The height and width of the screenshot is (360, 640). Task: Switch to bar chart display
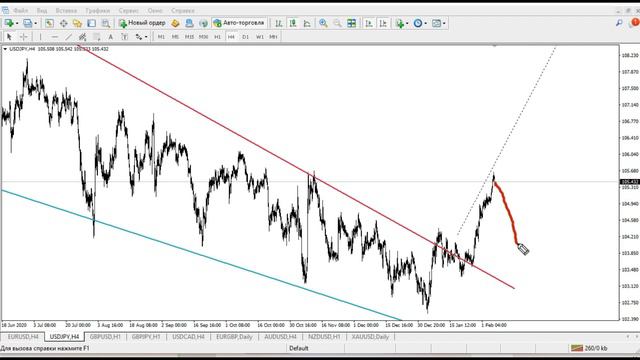coord(279,23)
